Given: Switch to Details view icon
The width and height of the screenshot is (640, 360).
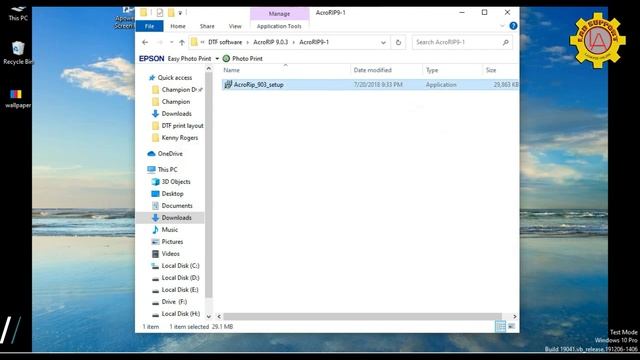Looking at the screenshot, I should coord(500,326).
